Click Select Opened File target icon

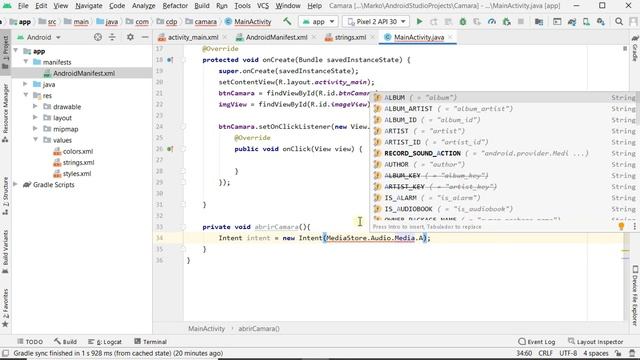98,37
